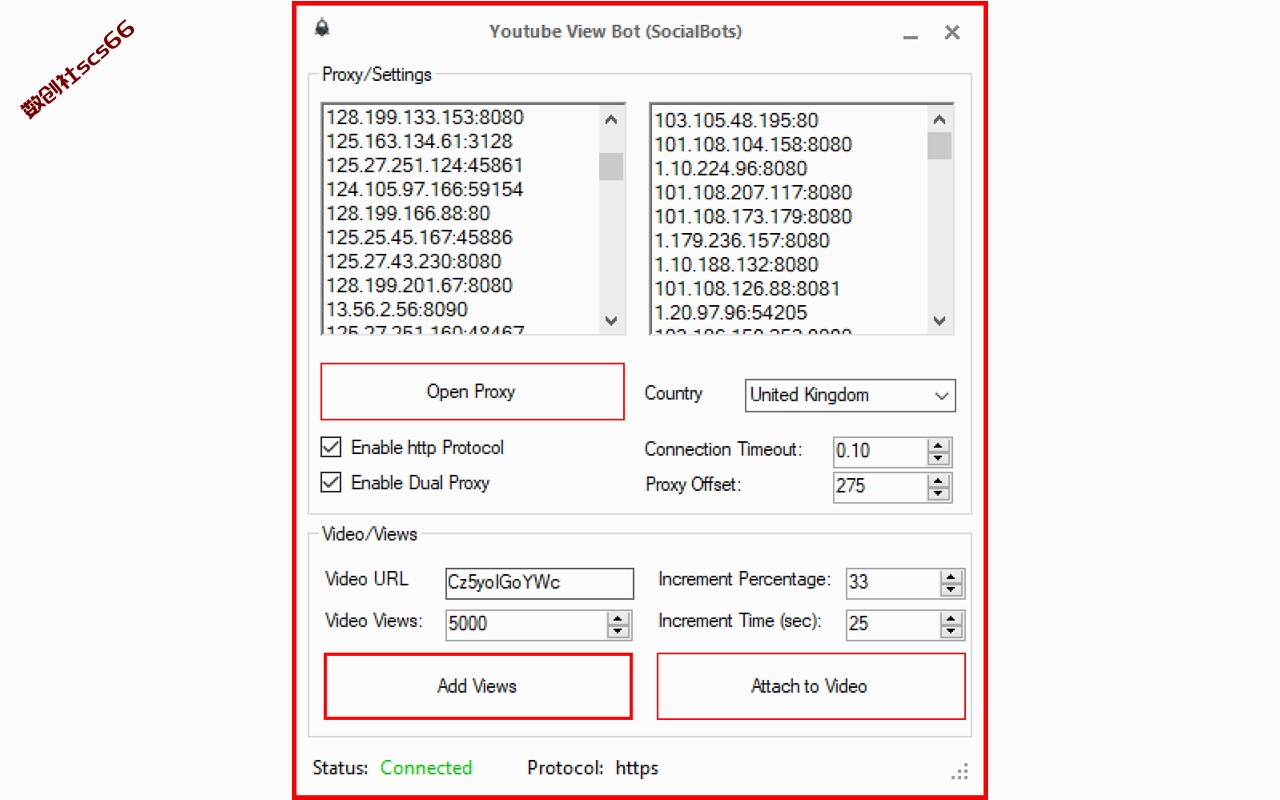Select proxy 125.27.251.124:45861
The width and height of the screenshot is (1280, 800).
[425, 165]
